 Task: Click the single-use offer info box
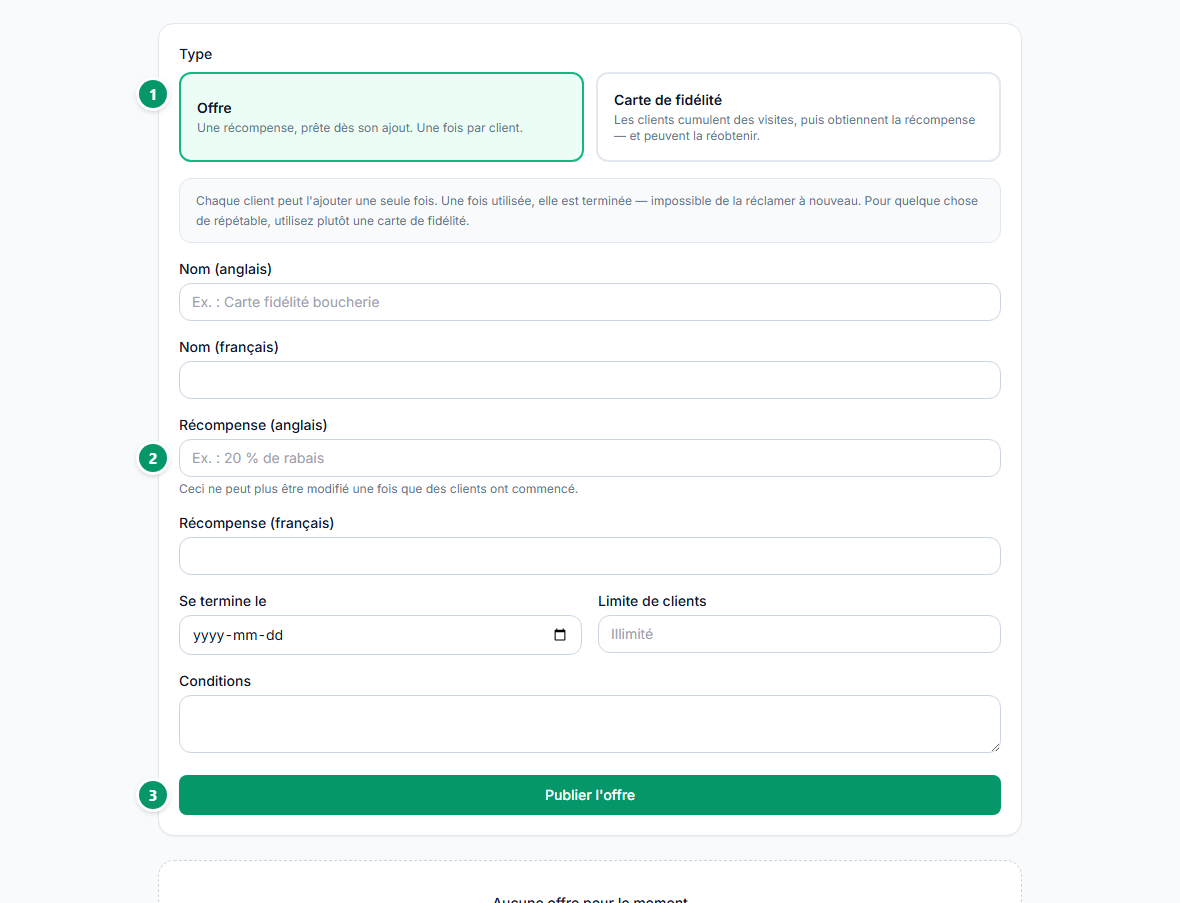click(x=590, y=211)
